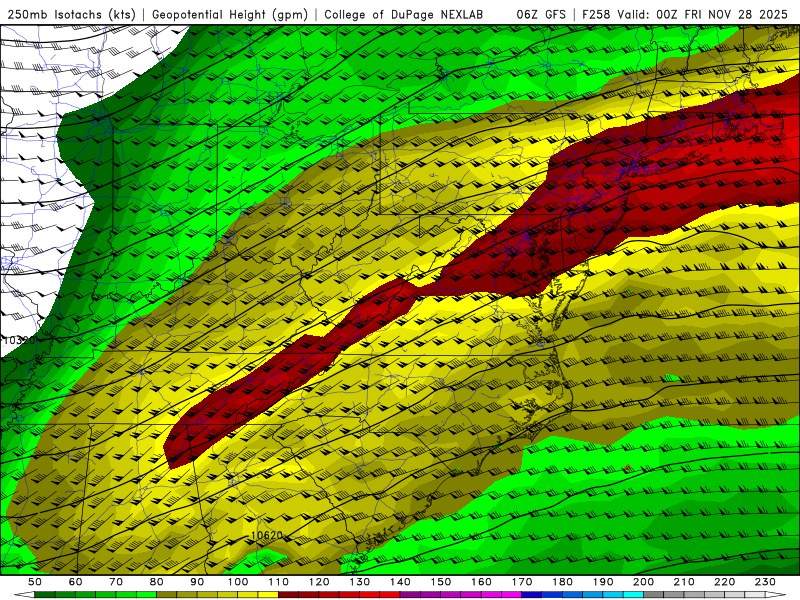Click the 'F258 Valid: 00Z FRI NOV 28 2025' text

point(685,15)
